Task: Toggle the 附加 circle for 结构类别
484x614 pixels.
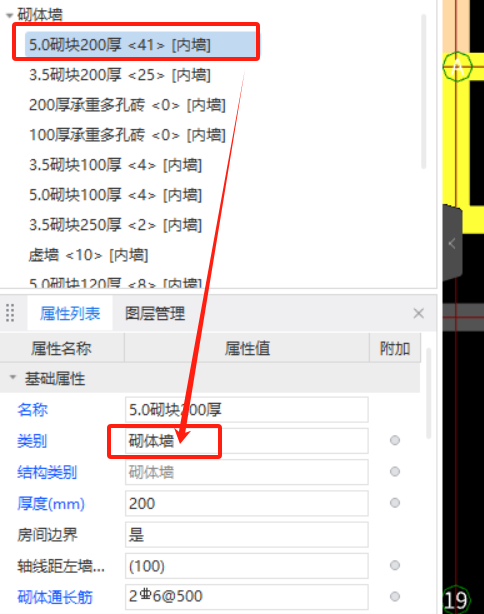Action: click(x=395, y=471)
